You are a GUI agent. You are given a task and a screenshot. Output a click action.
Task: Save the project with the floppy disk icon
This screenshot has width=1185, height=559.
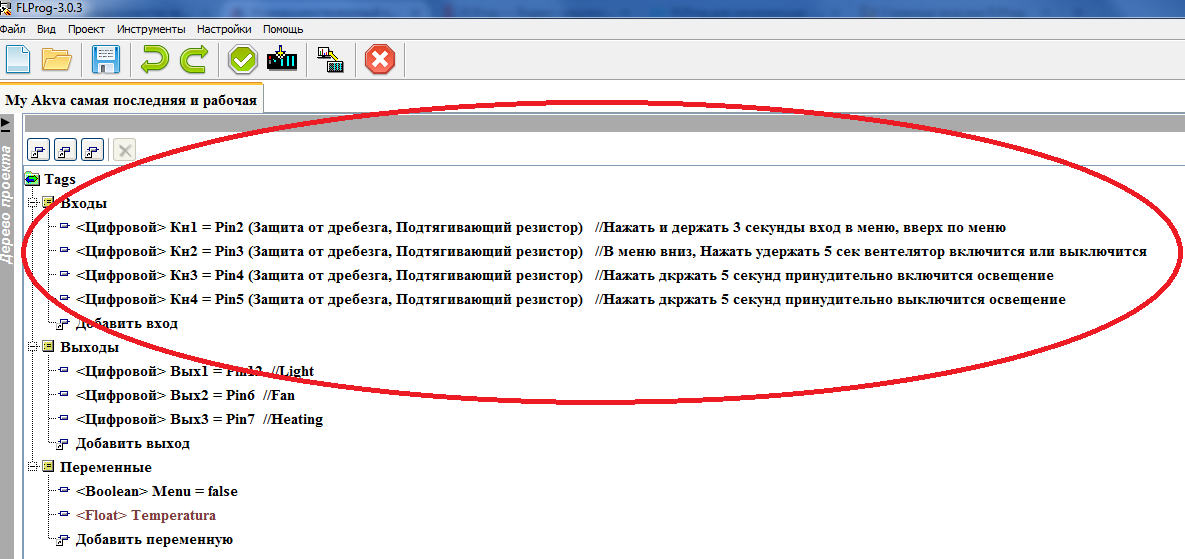coord(107,60)
